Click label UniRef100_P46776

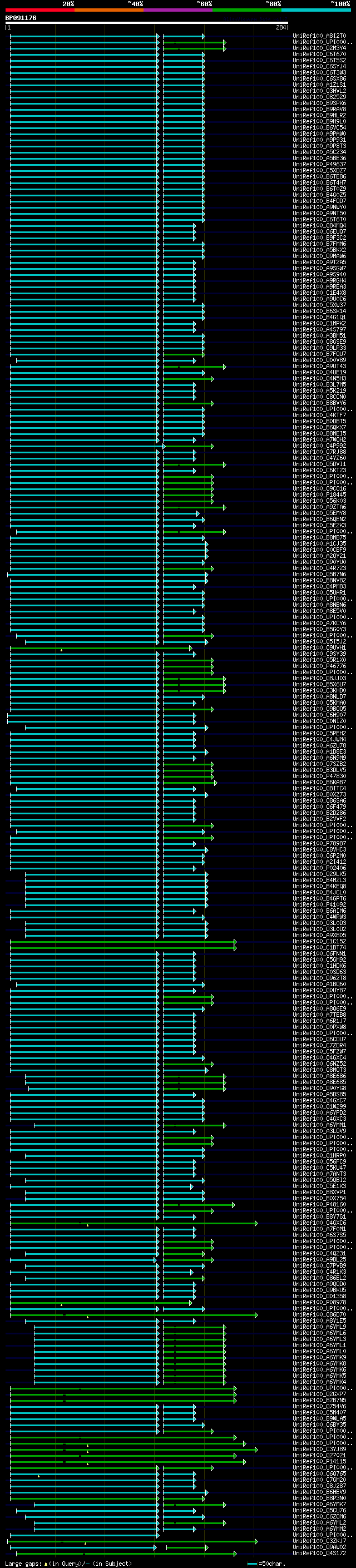(319, 666)
